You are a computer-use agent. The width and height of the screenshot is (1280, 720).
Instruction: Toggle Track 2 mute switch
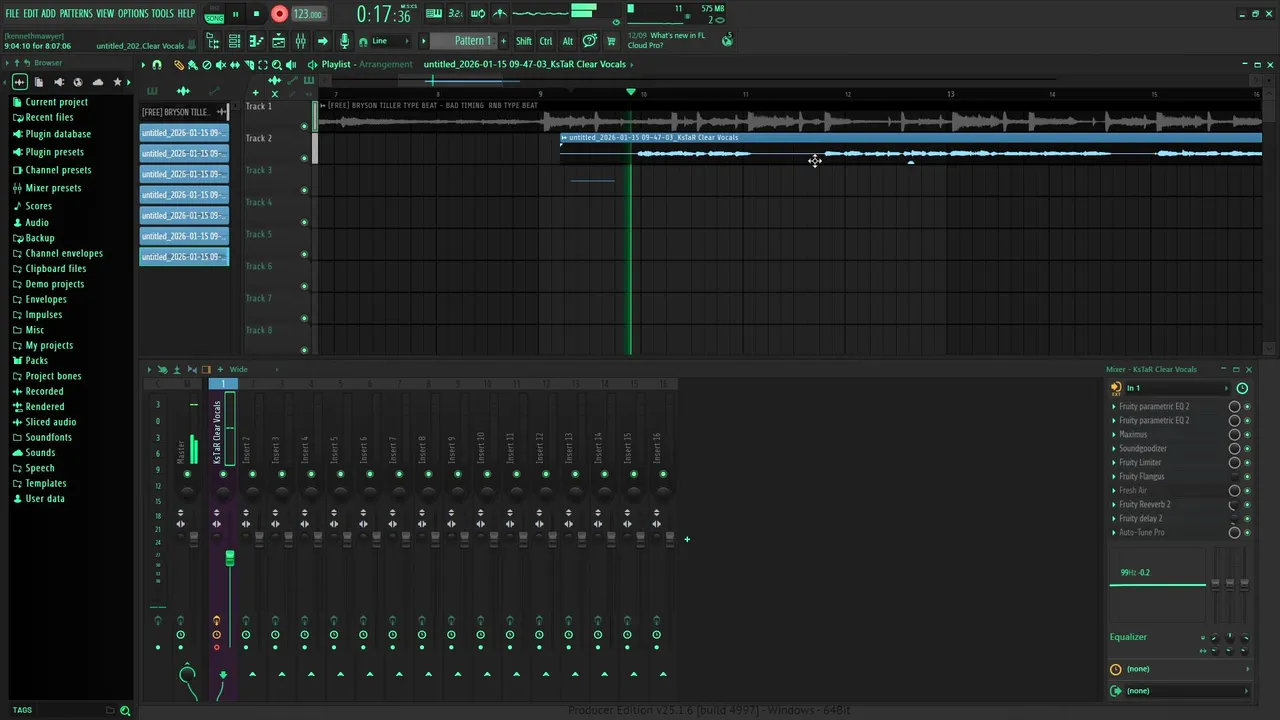304,158
